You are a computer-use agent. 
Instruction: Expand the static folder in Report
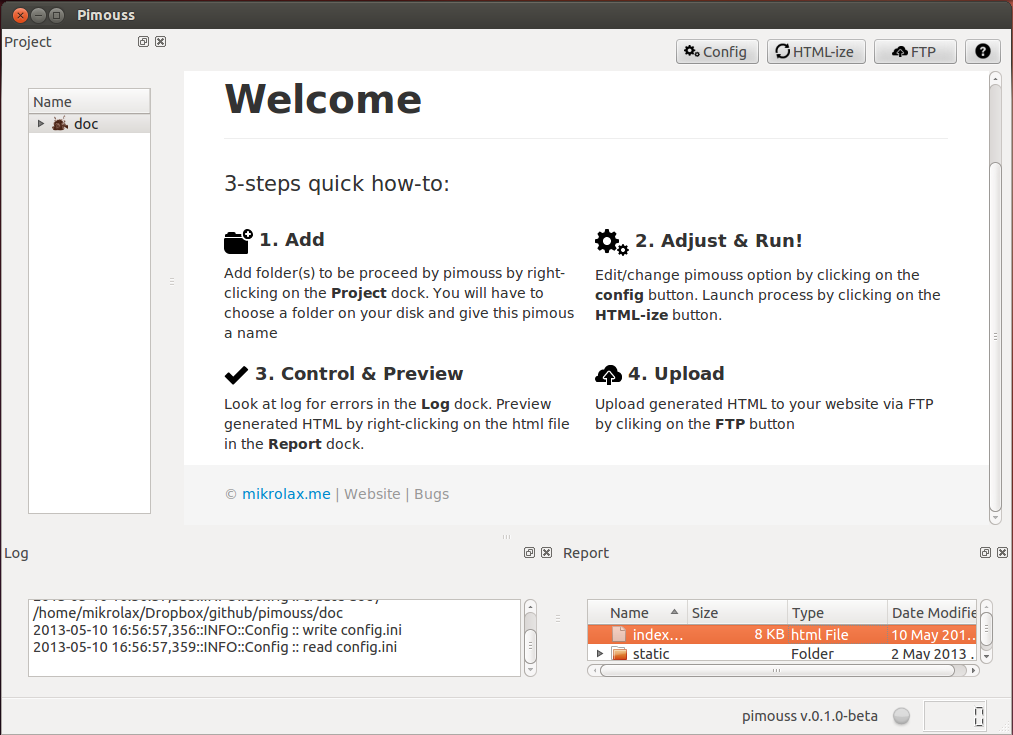click(600, 654)
